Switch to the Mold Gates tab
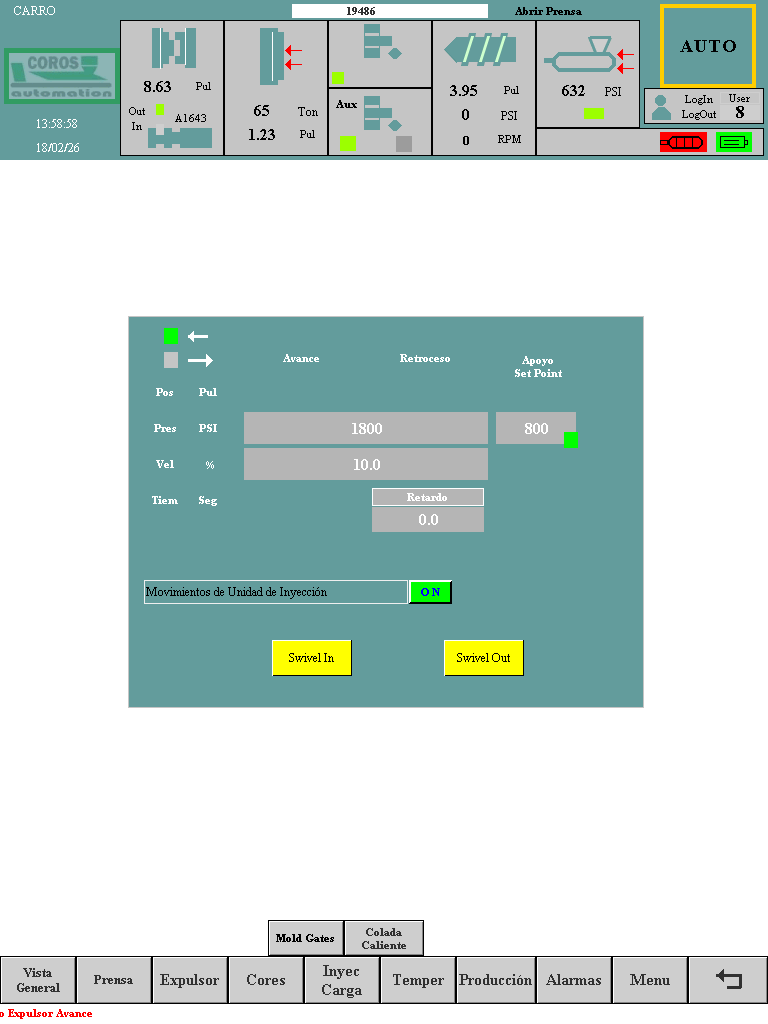Image resolution: width=768 pixels, height=1024 pixels. (x=305, y=938)
